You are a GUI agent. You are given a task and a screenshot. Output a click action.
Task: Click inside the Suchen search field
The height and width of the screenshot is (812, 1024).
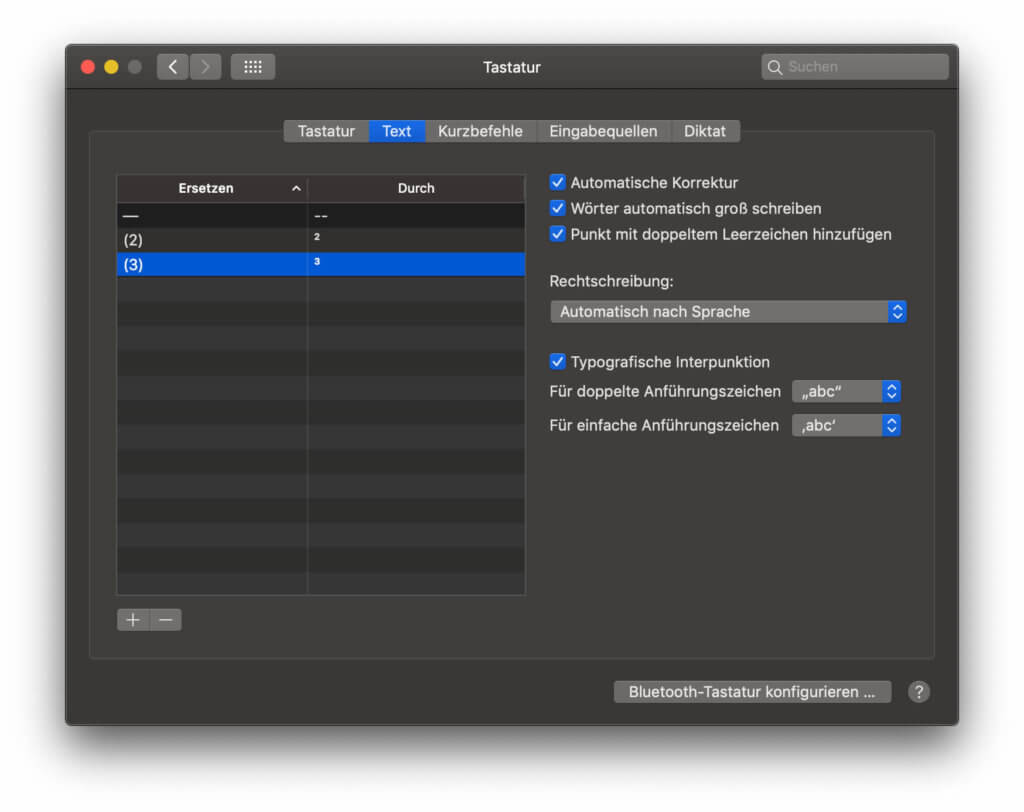point(855,66)
